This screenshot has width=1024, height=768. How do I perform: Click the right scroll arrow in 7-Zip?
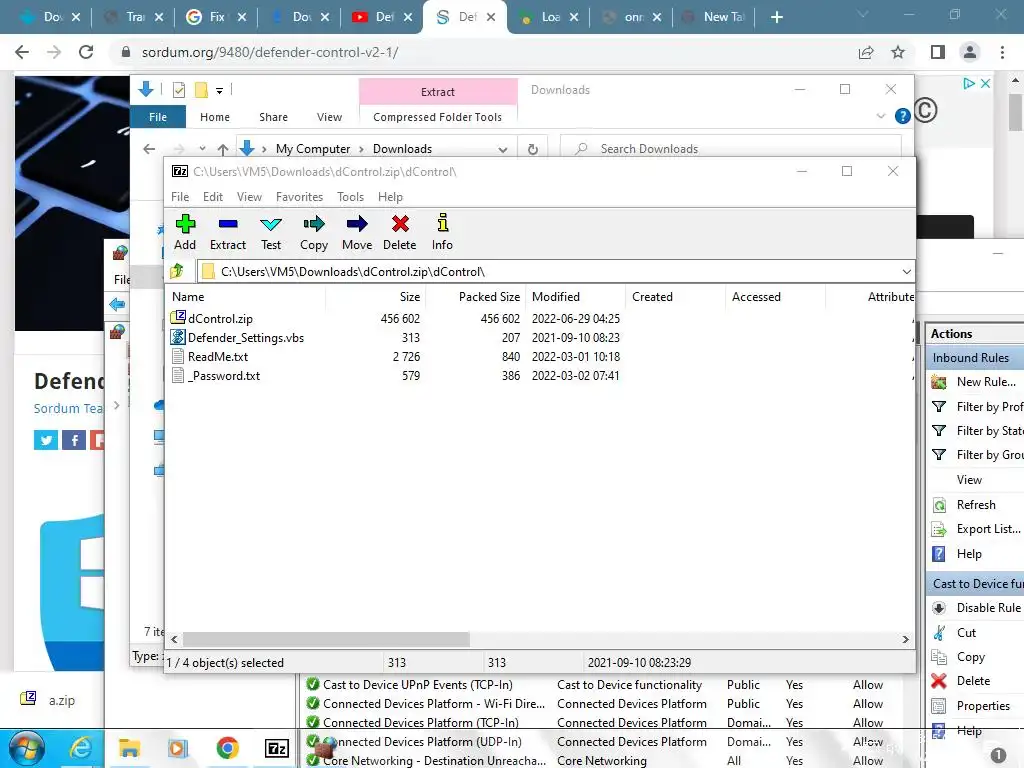(x=905, y=639)
